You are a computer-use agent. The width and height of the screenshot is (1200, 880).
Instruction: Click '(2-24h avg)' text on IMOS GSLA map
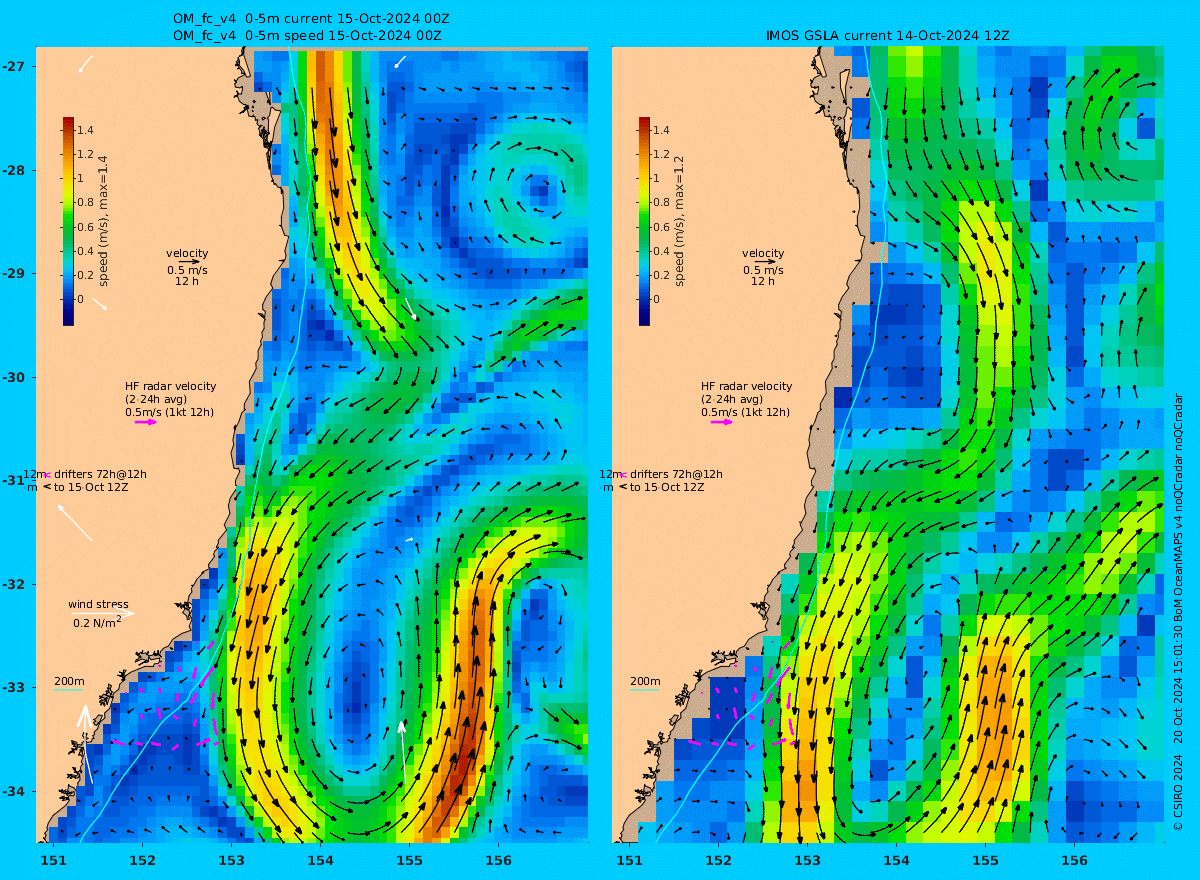(731, 399)
